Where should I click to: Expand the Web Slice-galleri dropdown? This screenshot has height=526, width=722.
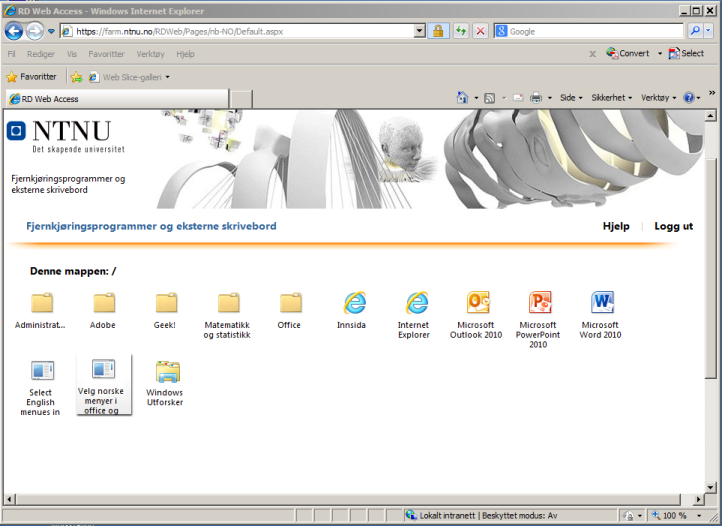point(168,77)
